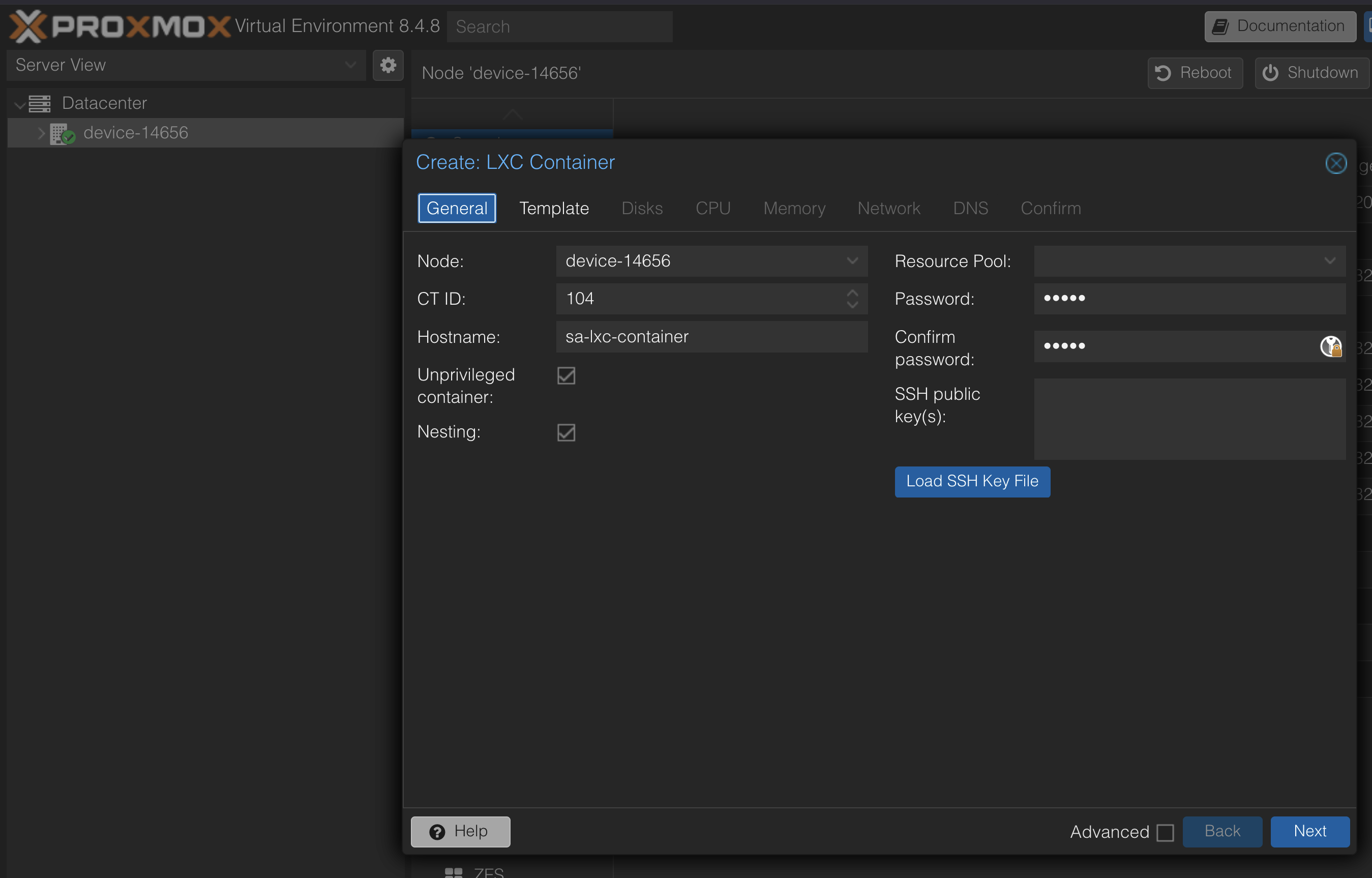Switch to the Template tab

tap(553, 208)
